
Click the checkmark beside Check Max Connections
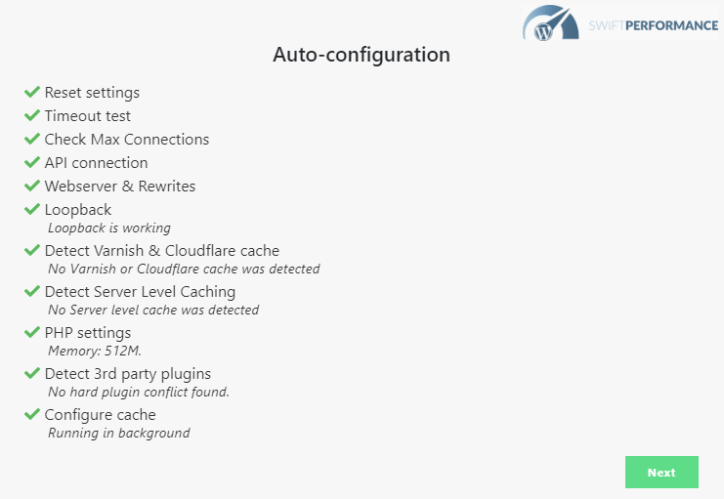[32, 138]
